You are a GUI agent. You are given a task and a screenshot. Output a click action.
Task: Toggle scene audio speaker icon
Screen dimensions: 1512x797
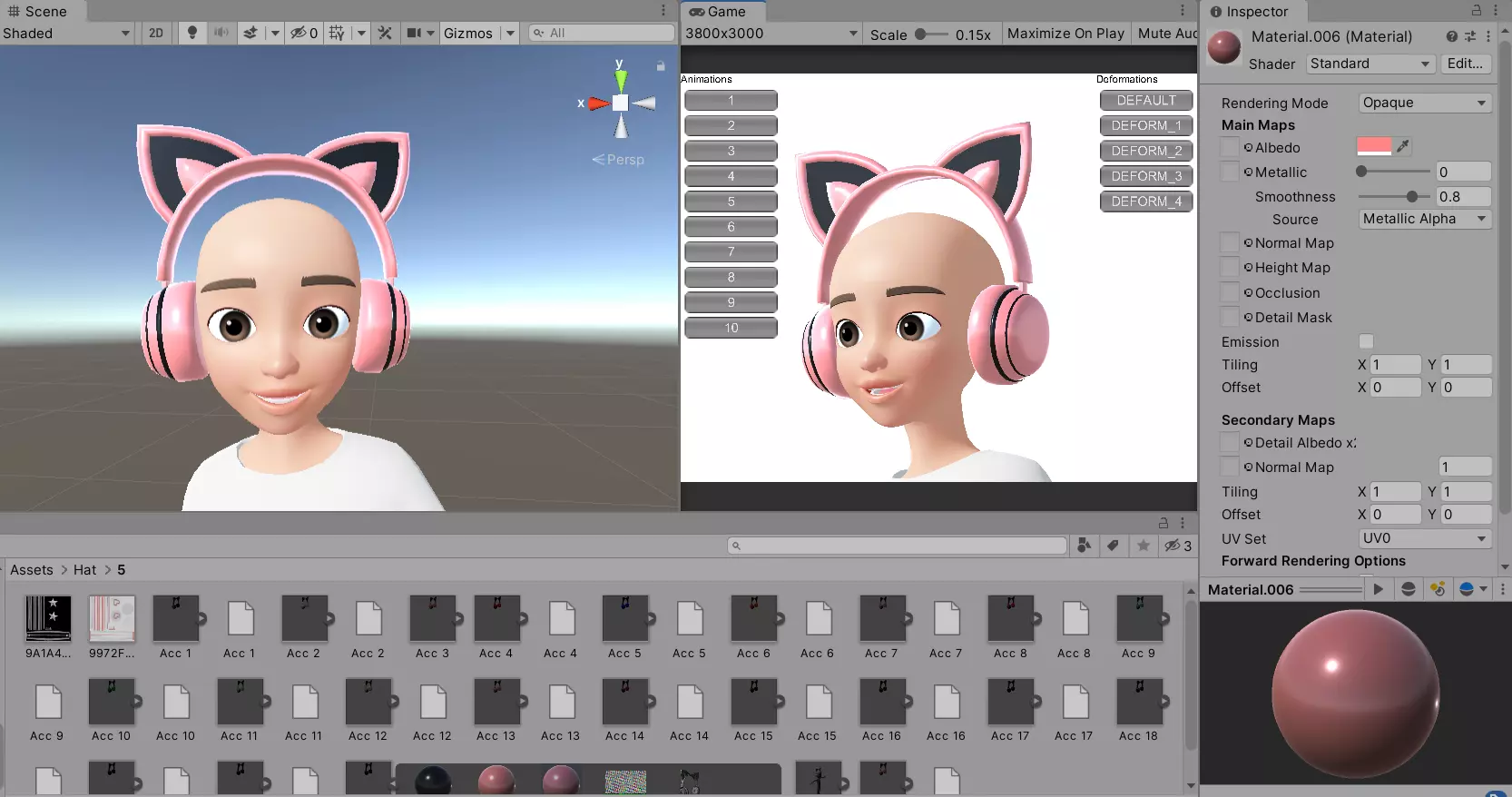click(x=221, y=33)
